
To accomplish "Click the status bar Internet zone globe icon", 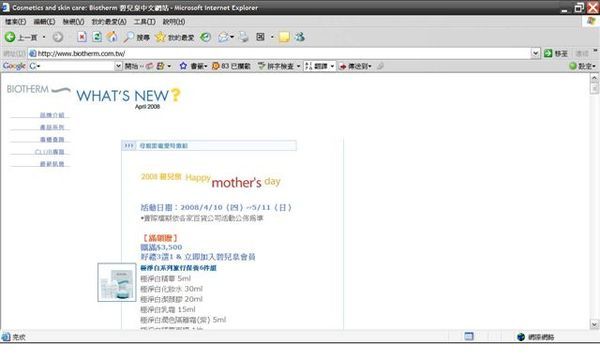I will coord(521,337).
